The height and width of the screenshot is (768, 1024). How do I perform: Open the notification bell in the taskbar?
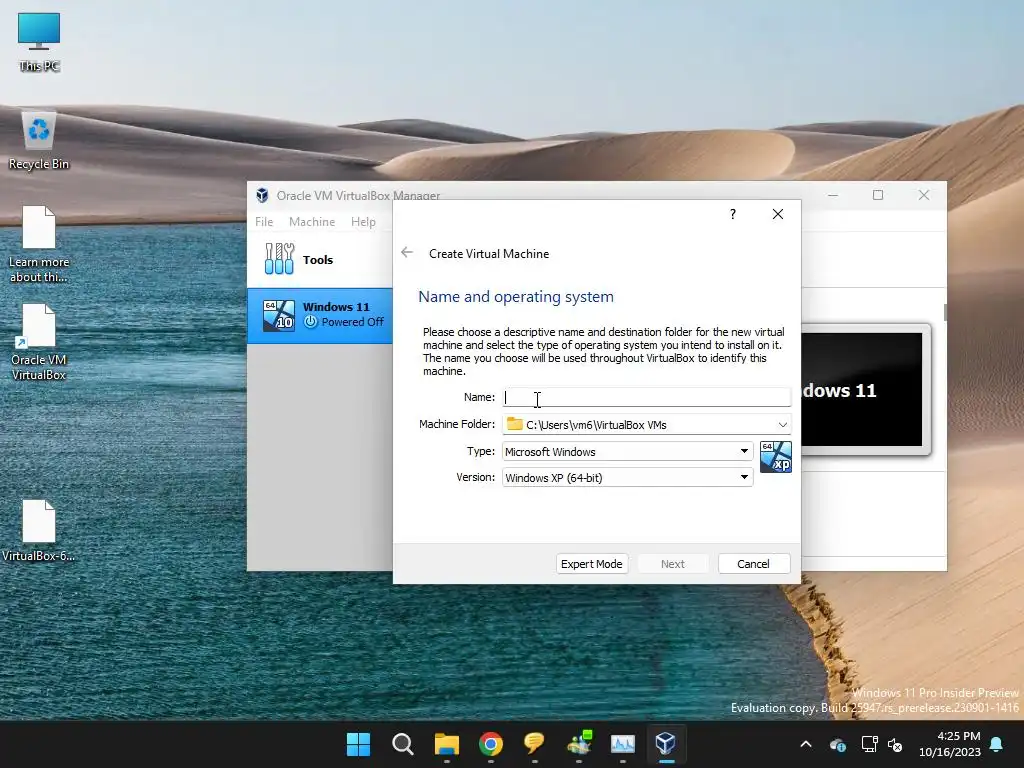pos(997,744)
